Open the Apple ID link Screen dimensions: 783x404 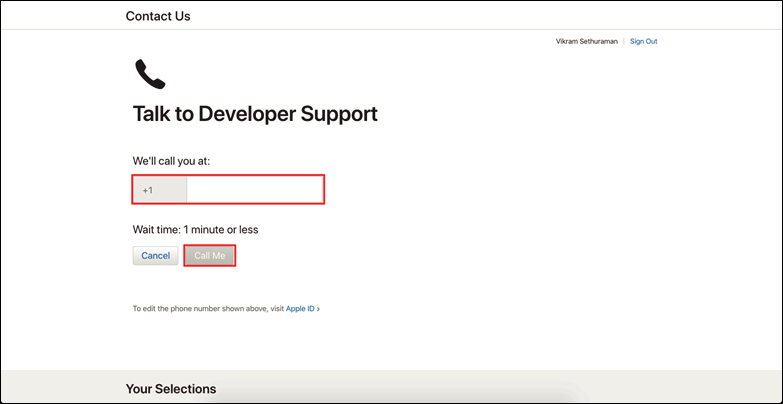300,309
